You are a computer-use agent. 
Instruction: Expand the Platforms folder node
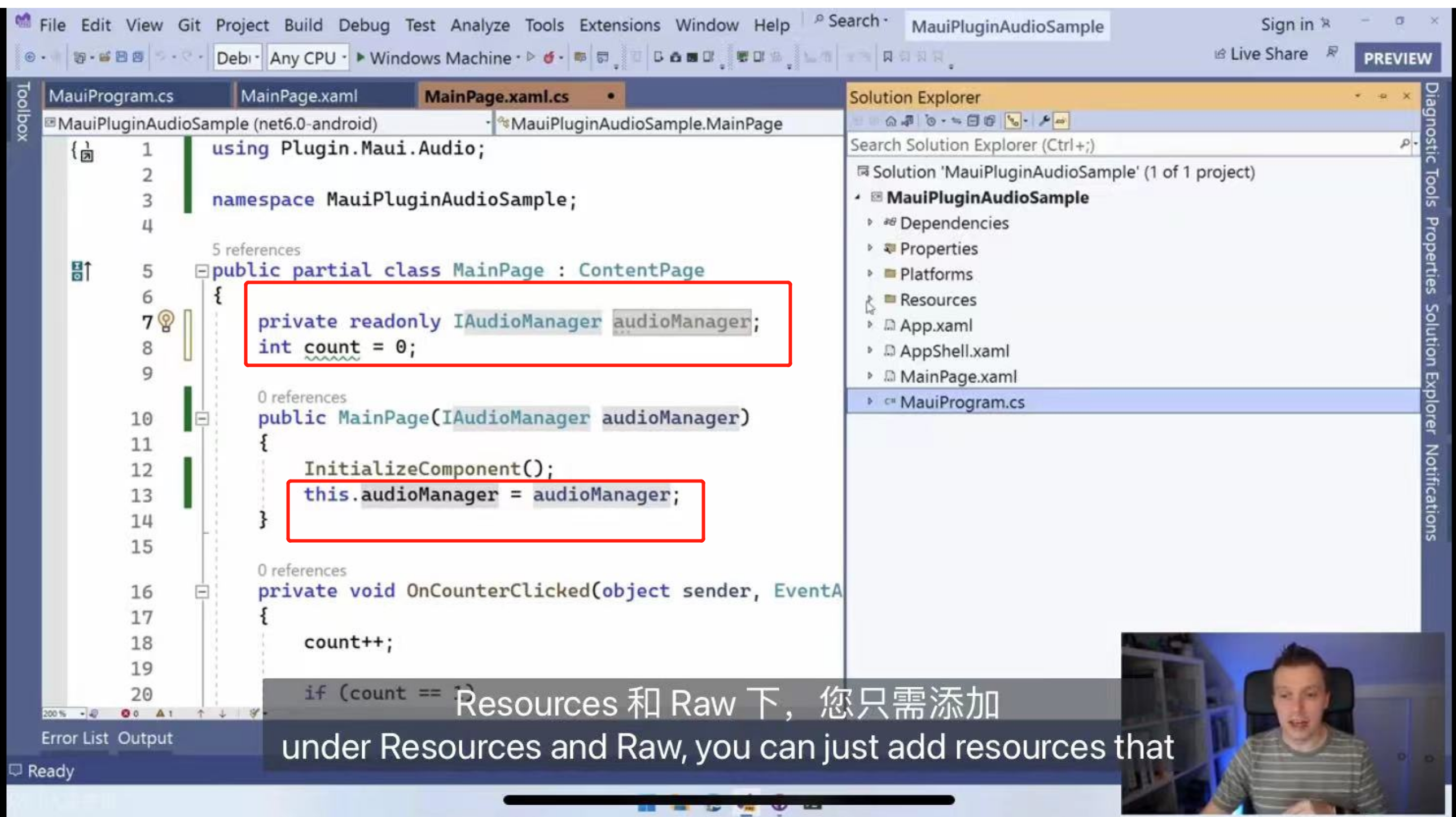(x=870, y=274)
